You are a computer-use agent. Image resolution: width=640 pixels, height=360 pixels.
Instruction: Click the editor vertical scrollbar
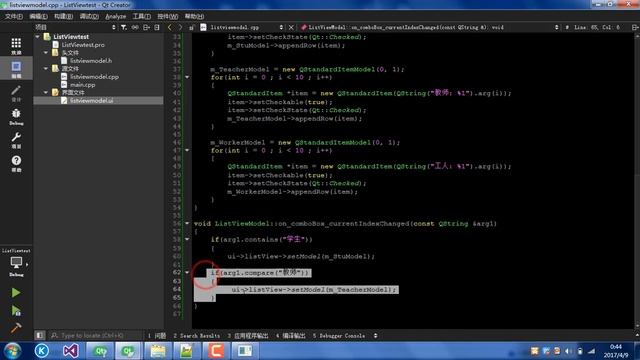[637, 180]
